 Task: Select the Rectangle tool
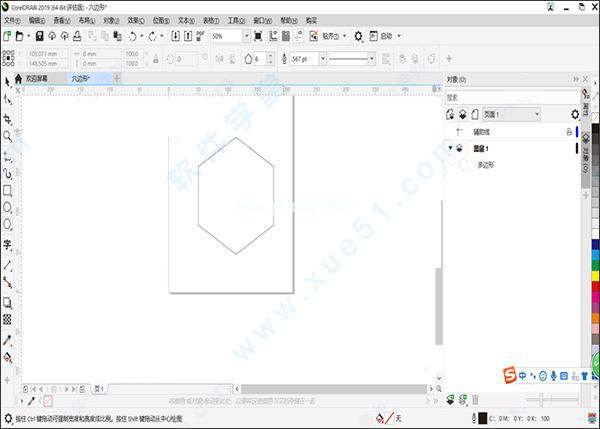pos(7,190)
